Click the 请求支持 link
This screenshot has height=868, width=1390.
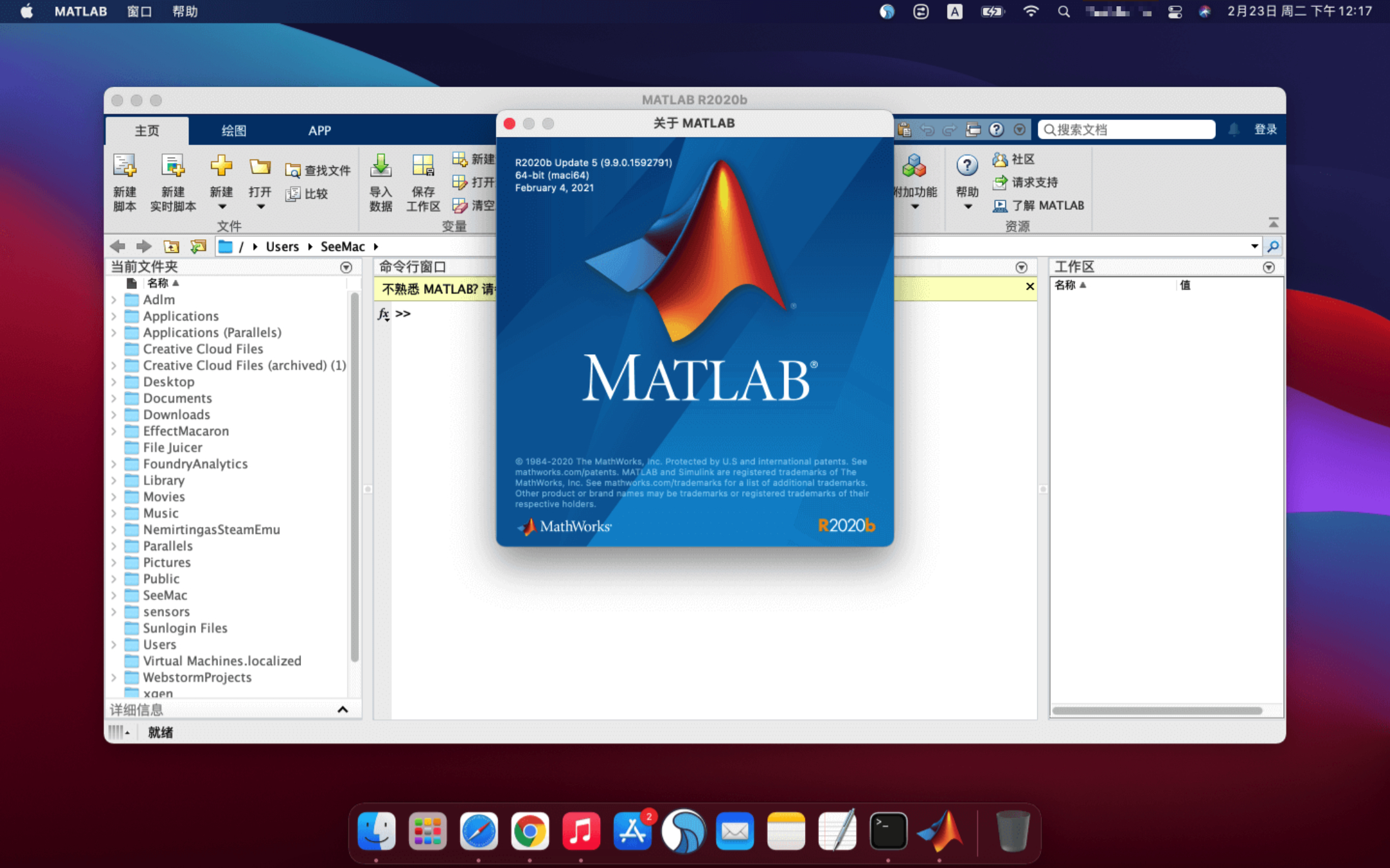(1034, 182)
